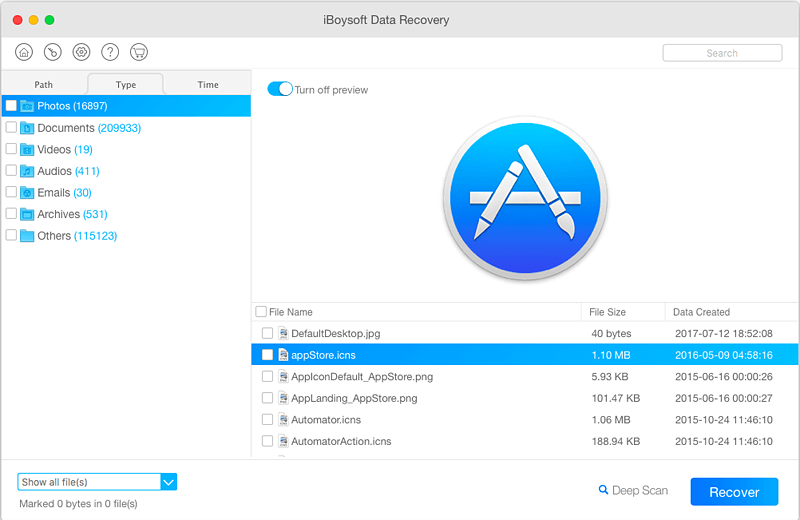This screenshot has width=800, height=520.
Task: Open the Show all file(s) dropdown arrow
Action: point(169,482)
